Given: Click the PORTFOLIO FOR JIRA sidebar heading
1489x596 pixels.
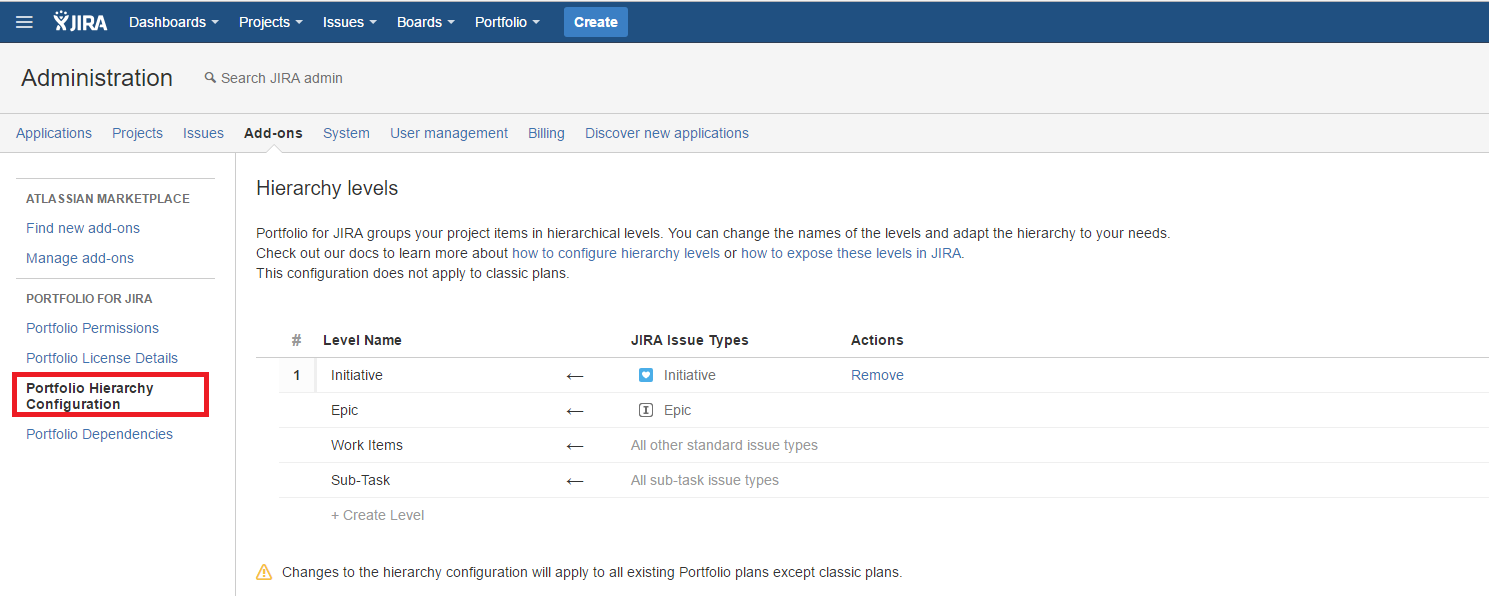Looking at the screenshot, I should click(x=89, y=298).
